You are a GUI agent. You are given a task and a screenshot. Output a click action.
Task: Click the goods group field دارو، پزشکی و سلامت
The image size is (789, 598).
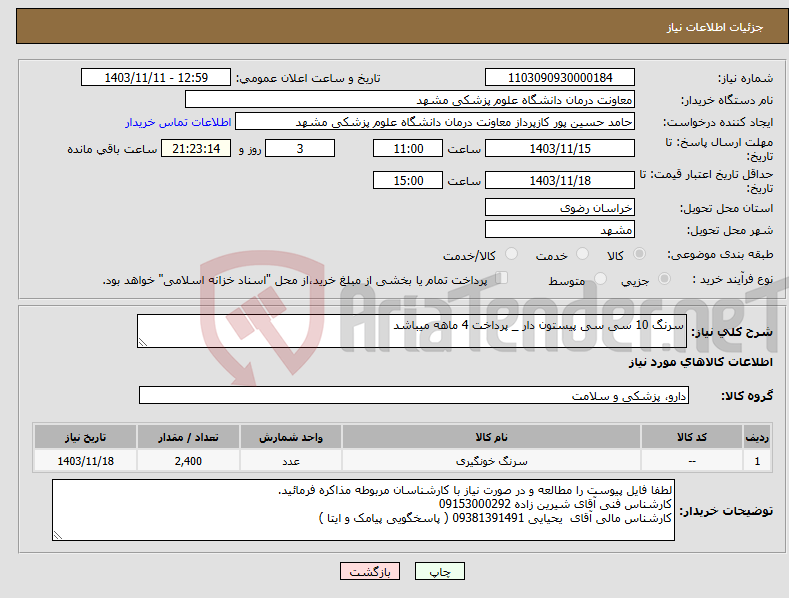[414, 395]
